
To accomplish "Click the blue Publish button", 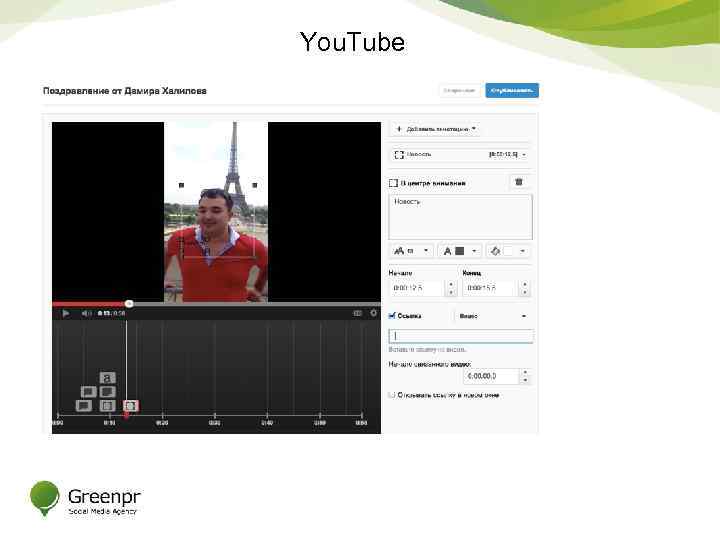I will coord(512,90).
